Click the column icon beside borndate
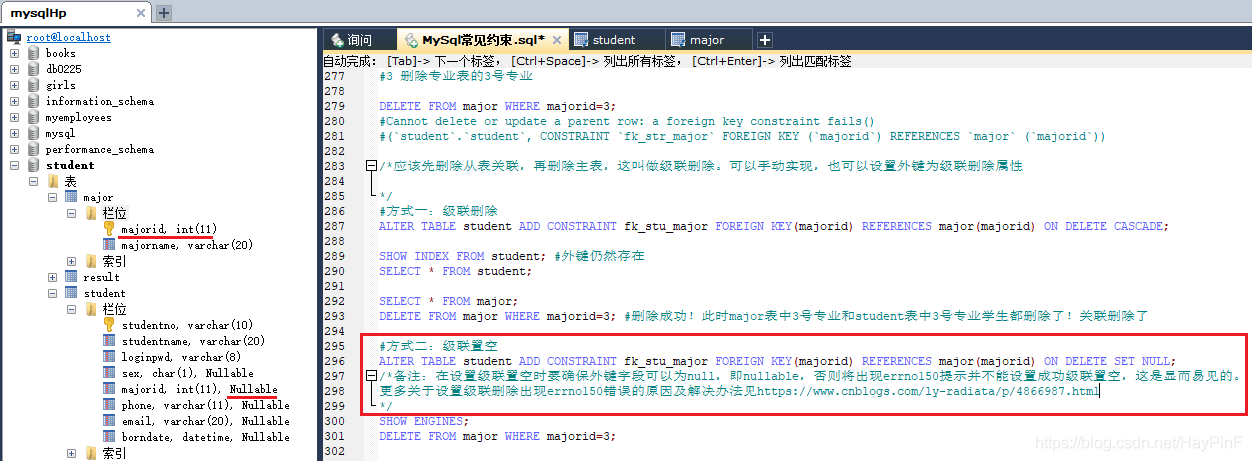Viewport: 1252px width, 461px height. point(109,437)
